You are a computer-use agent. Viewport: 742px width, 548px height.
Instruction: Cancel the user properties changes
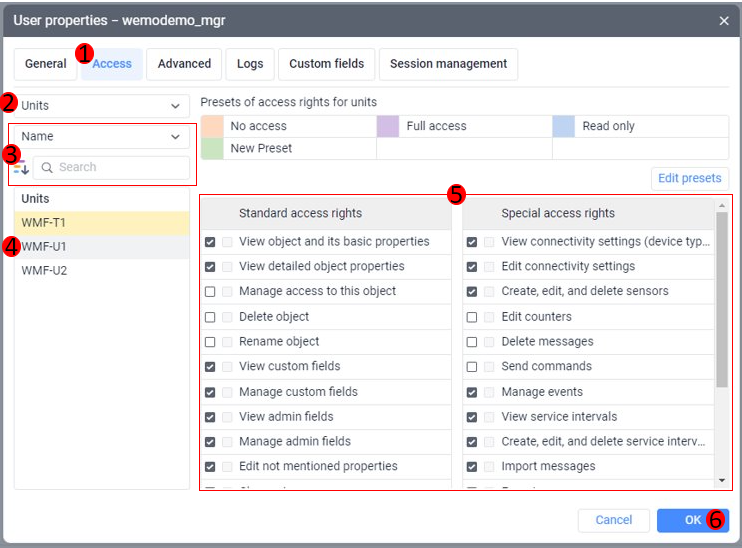click(613, 520)
